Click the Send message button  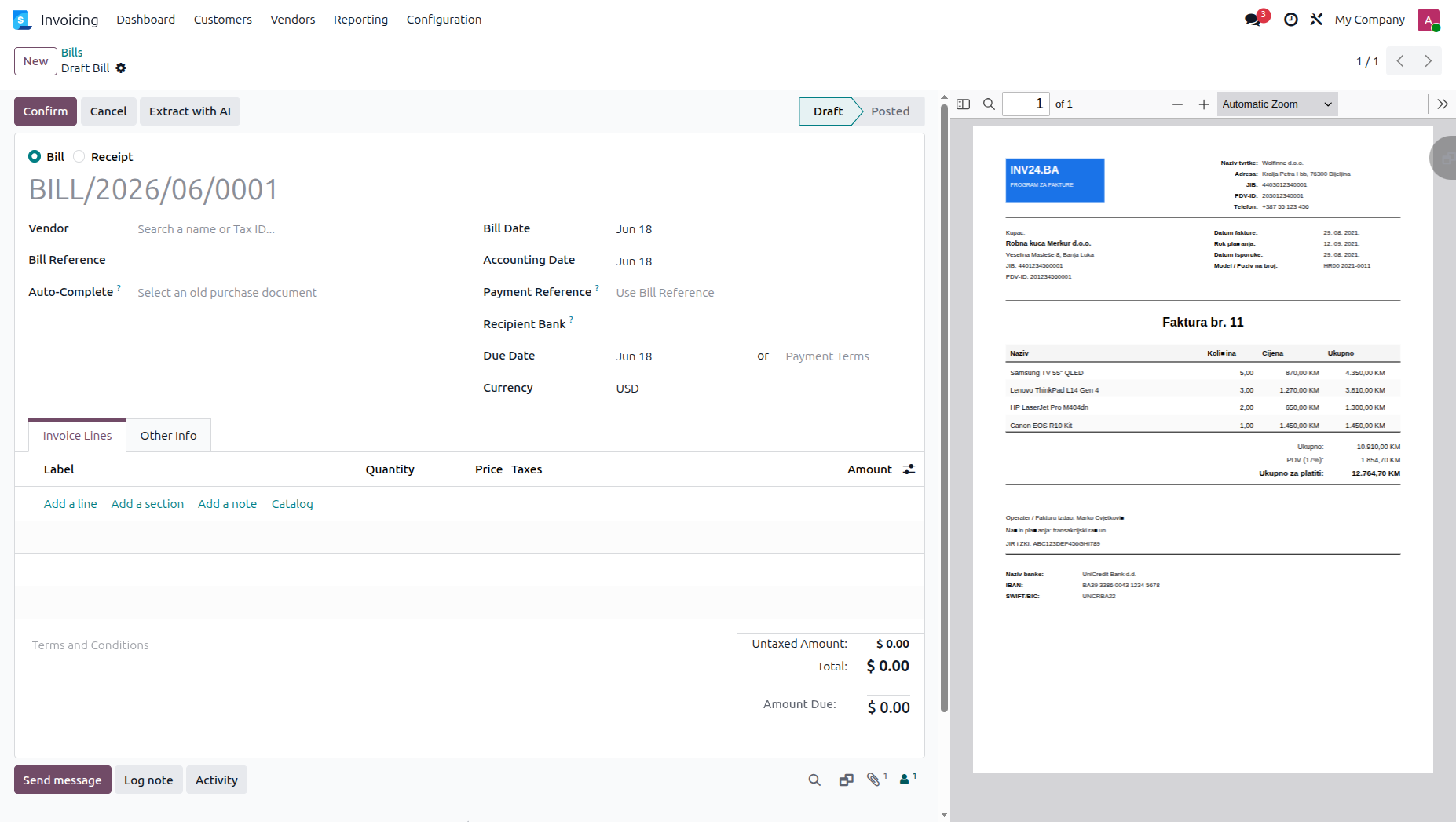[62, 780]
